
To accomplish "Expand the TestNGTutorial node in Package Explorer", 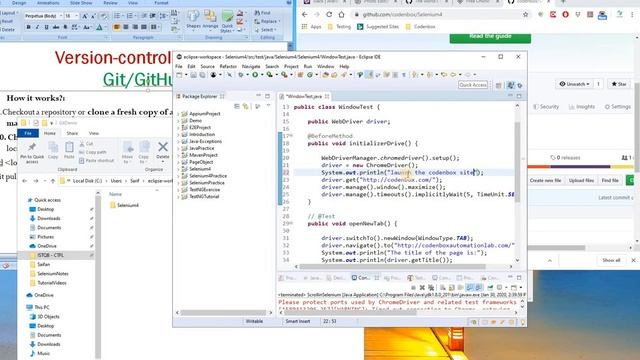I will pos(178,197).
